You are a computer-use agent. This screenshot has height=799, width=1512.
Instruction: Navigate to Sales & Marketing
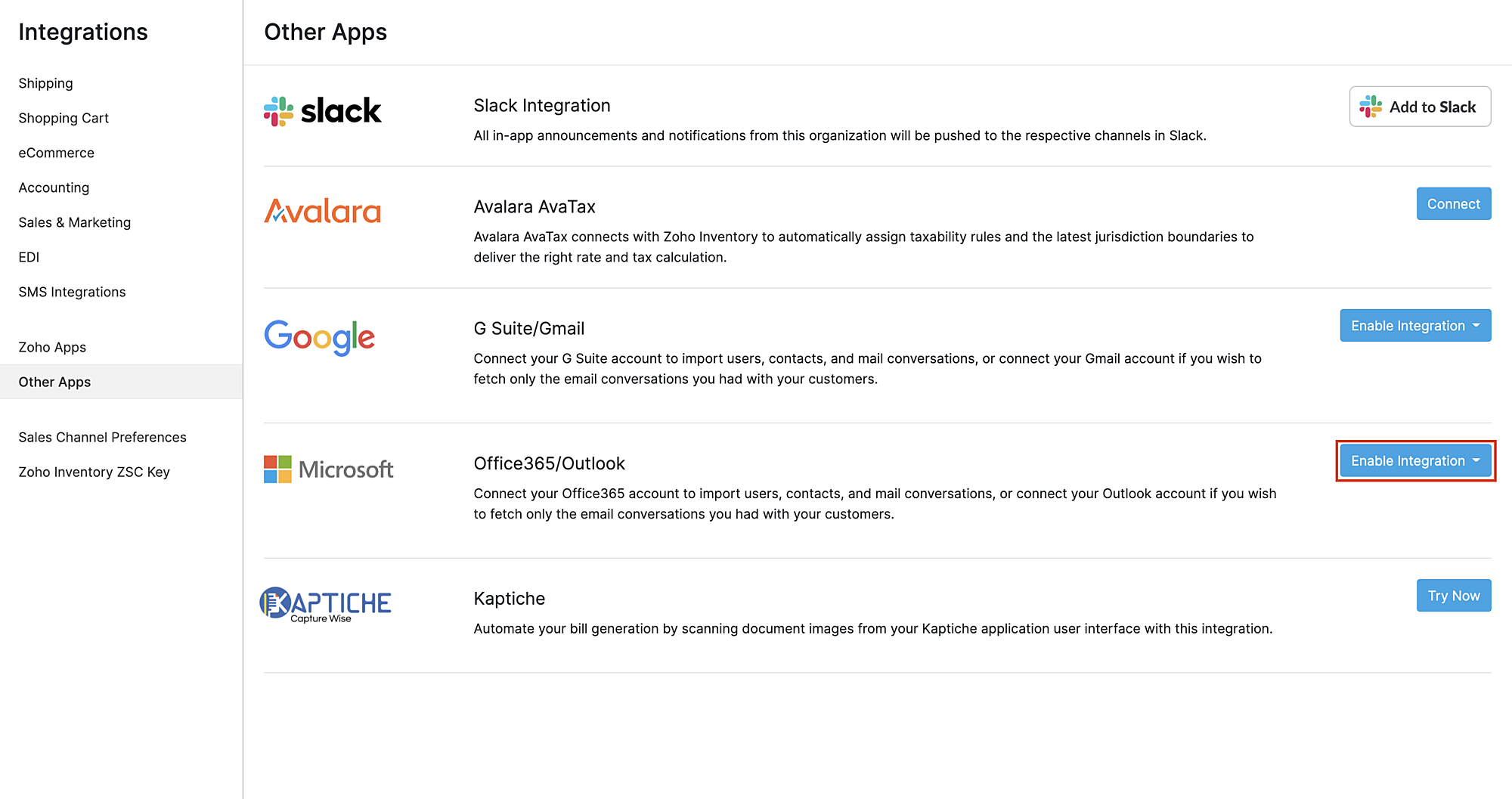click(x=75, y=222)
